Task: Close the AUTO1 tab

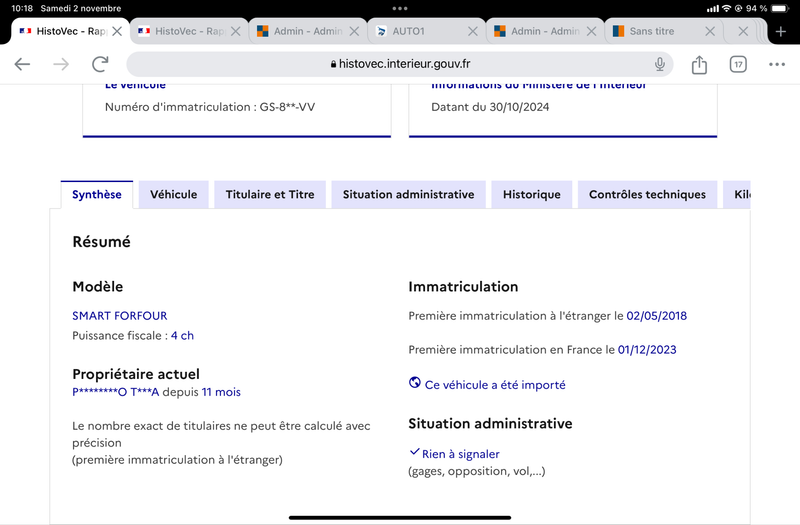Action: (472, 32)
